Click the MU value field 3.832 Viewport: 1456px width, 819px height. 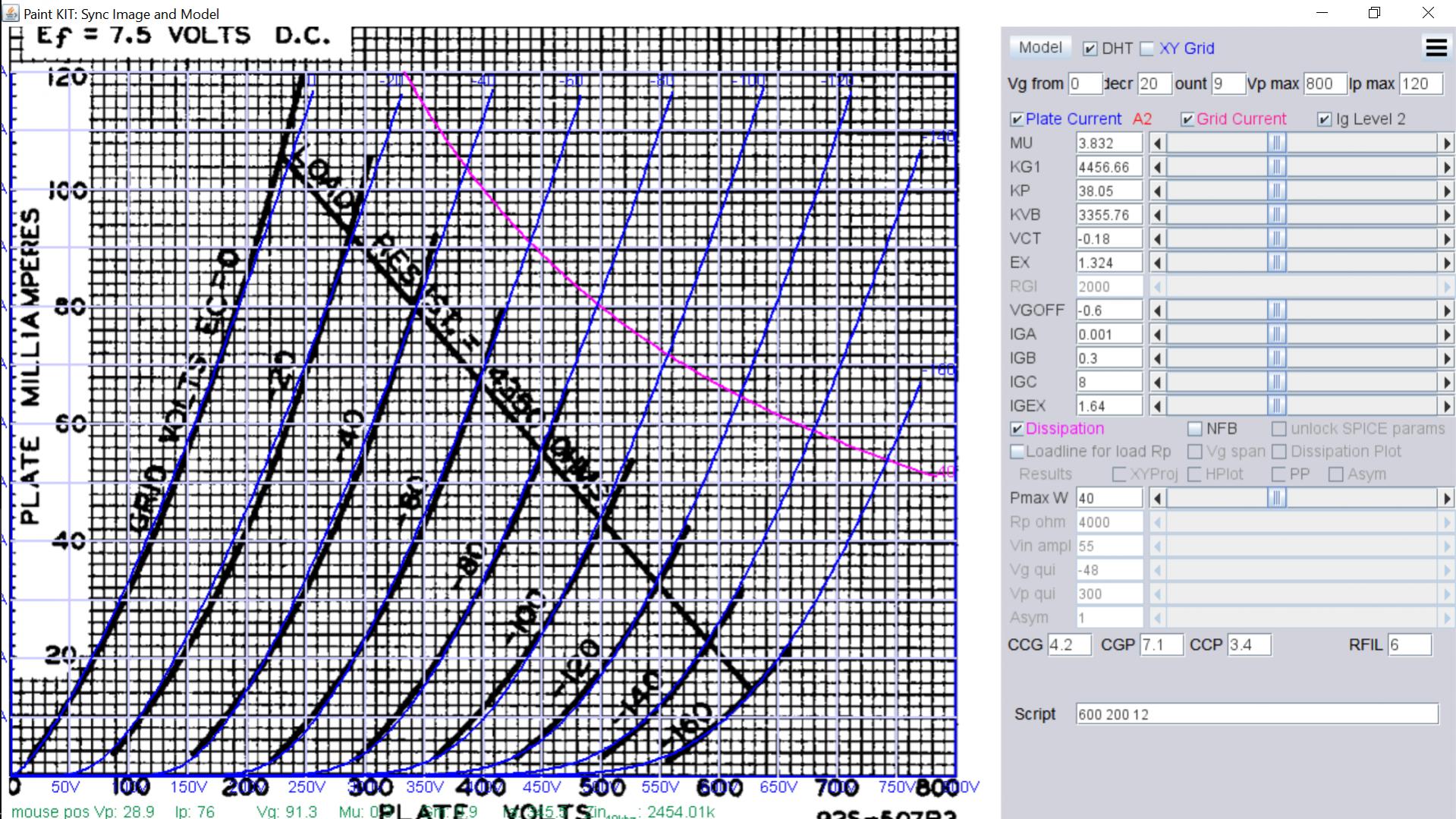[1109, 143]
